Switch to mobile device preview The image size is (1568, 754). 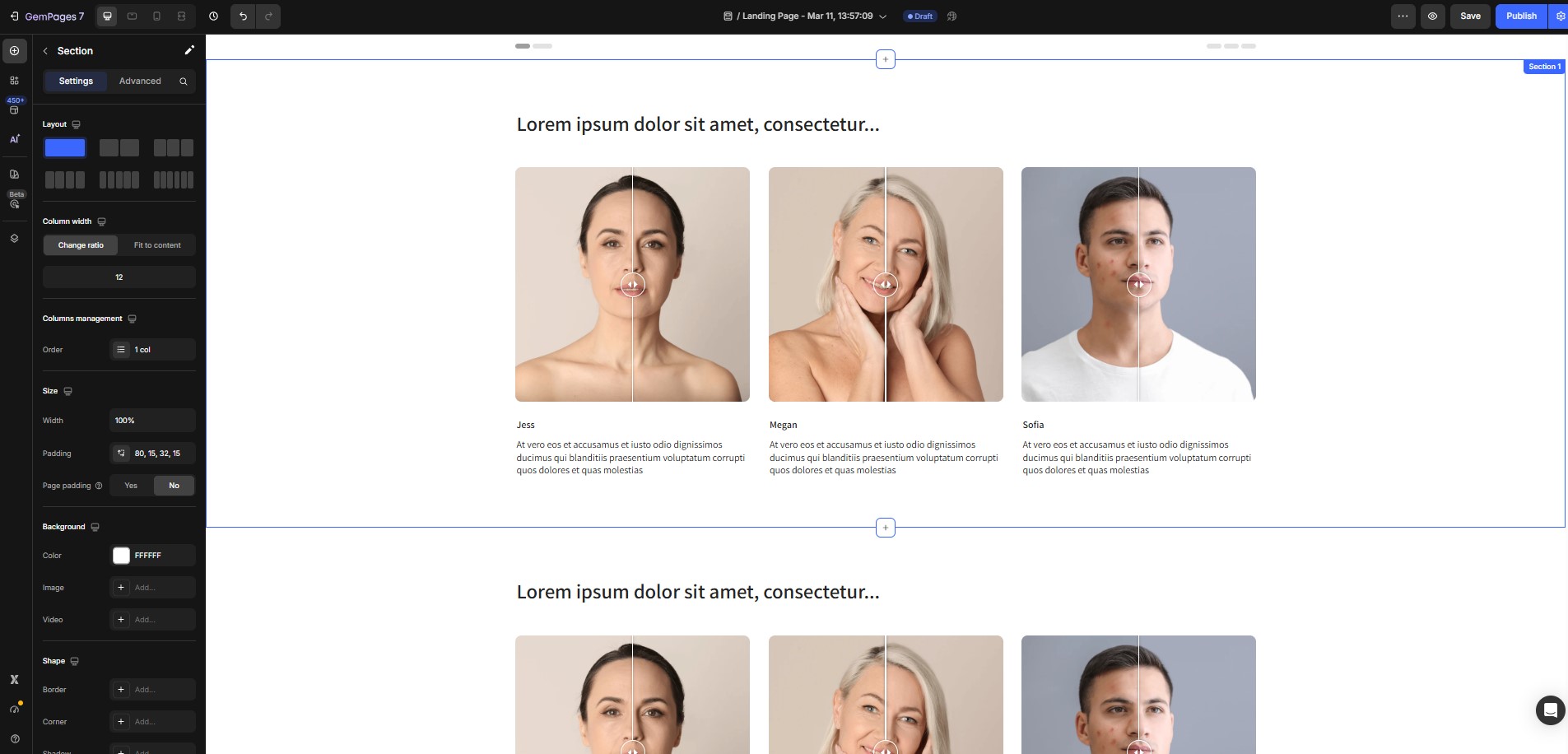(x=156, y=16)
